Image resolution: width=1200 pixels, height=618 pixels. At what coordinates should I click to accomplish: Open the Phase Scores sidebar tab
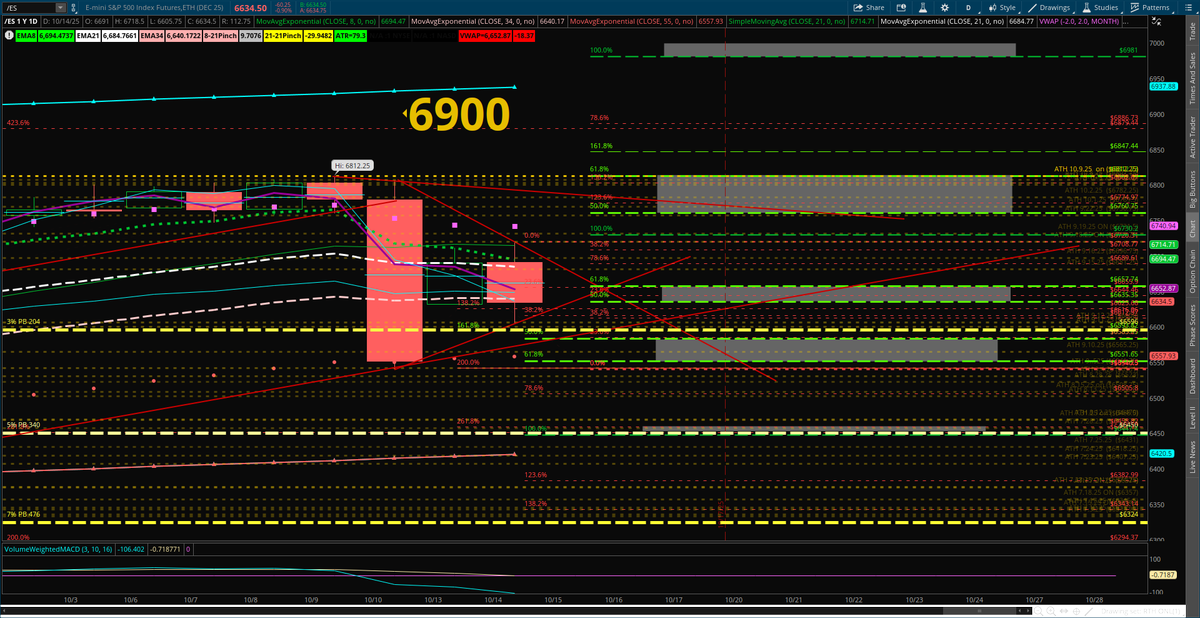pos(1191,323)
